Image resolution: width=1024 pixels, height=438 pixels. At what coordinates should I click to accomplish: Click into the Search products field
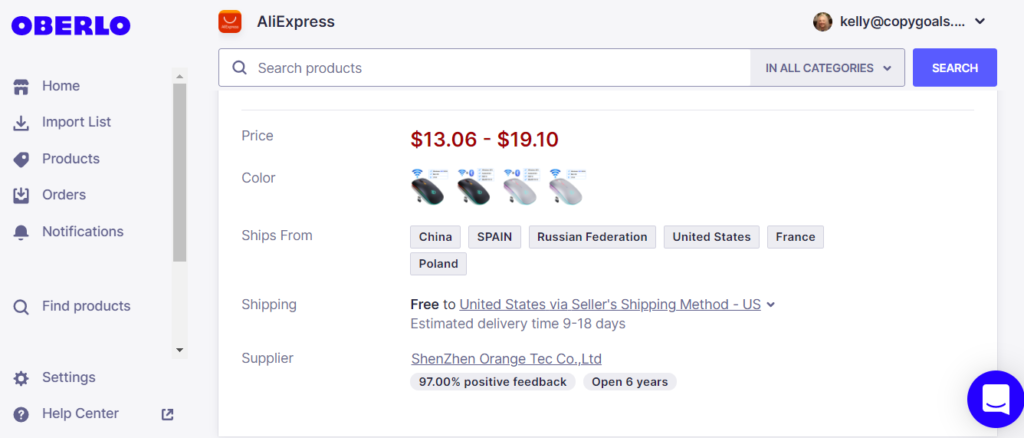click(490, 68)
